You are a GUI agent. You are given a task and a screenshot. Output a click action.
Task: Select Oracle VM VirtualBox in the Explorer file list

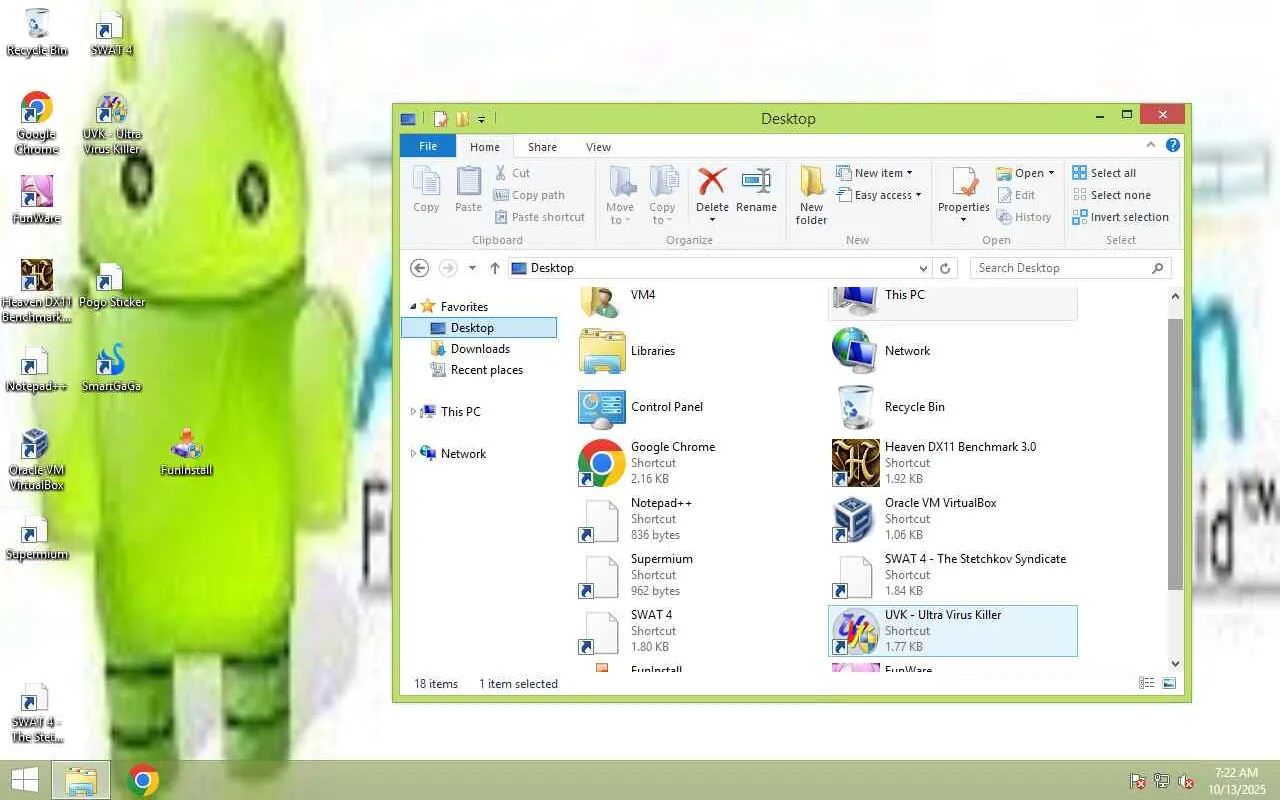(954, 519)
